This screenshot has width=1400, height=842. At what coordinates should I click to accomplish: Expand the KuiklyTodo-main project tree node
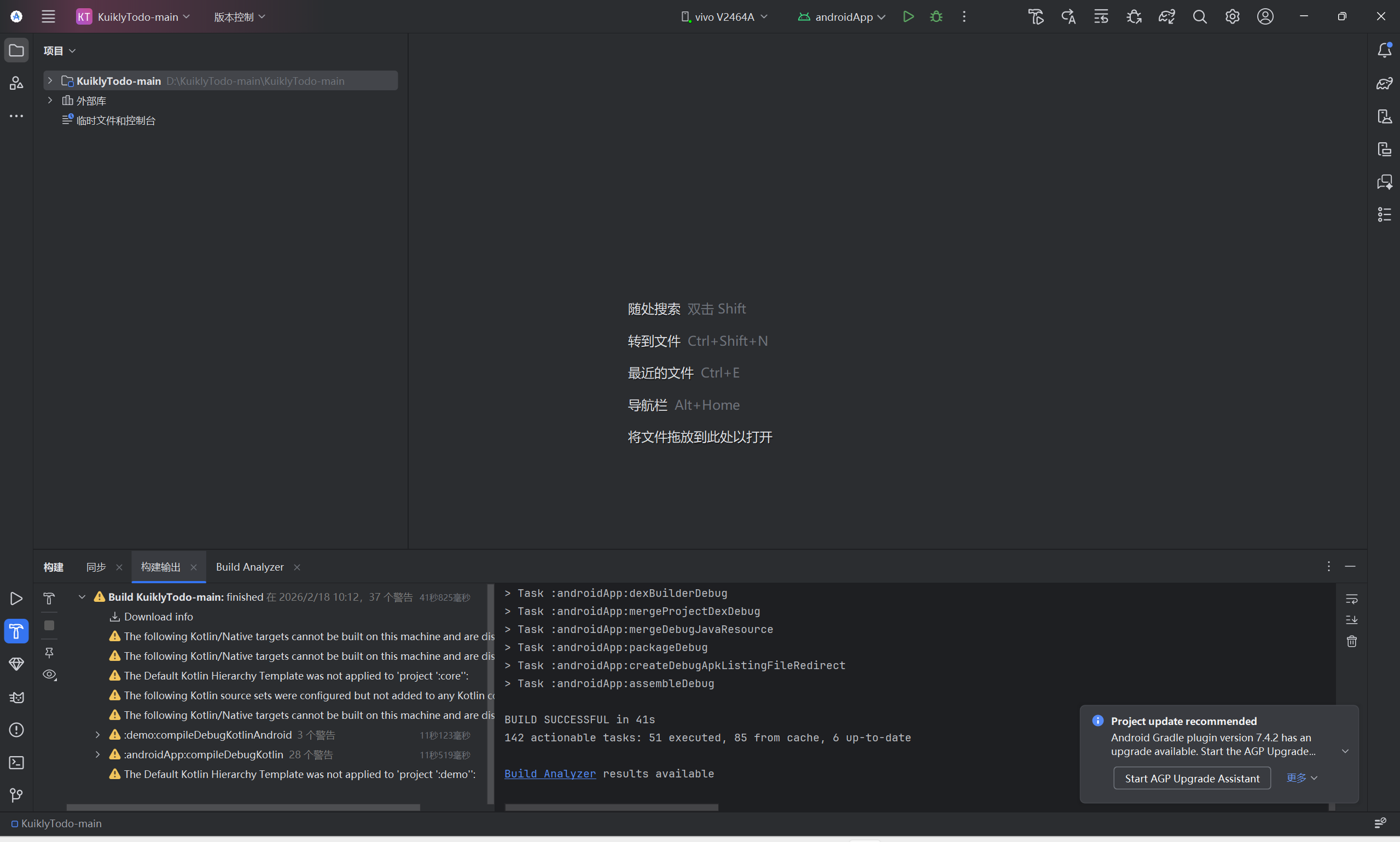pos(50,80)
